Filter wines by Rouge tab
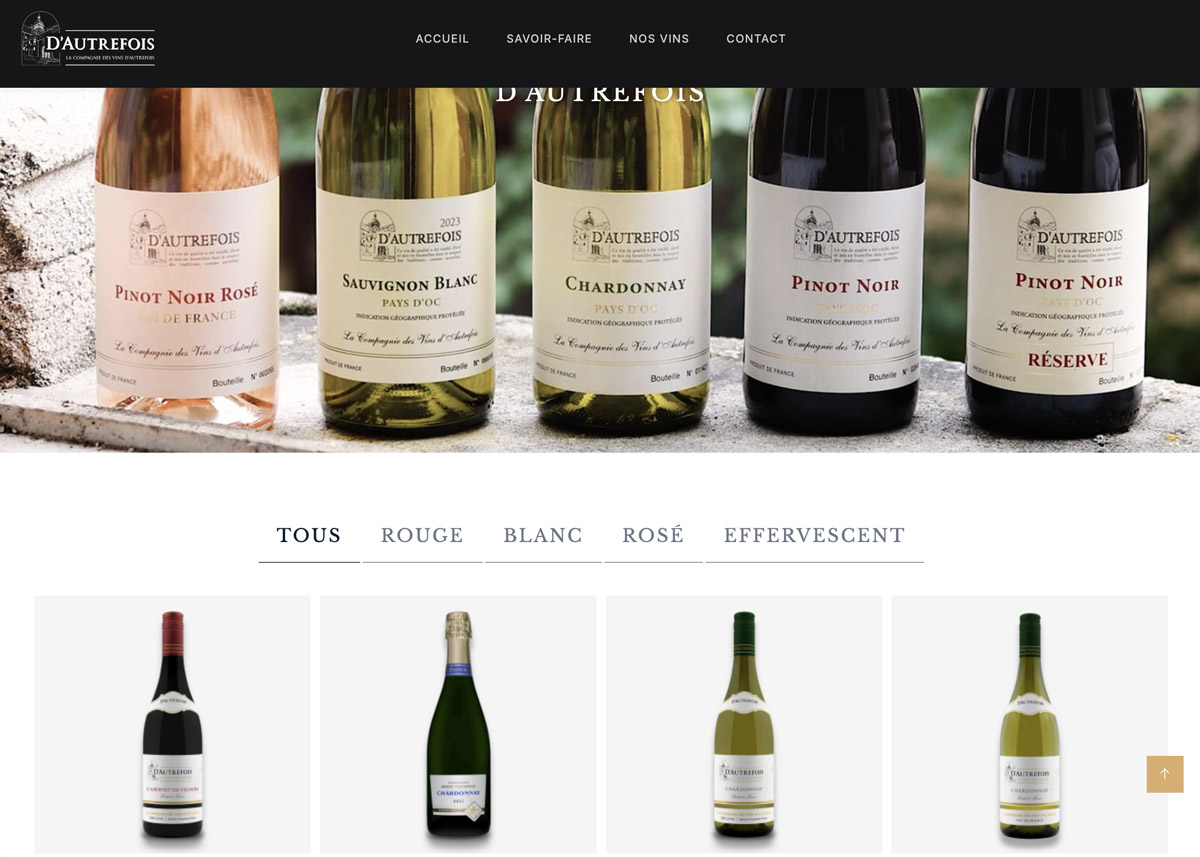The height and width of the screenshot is (857, 1200). (422, 536)
